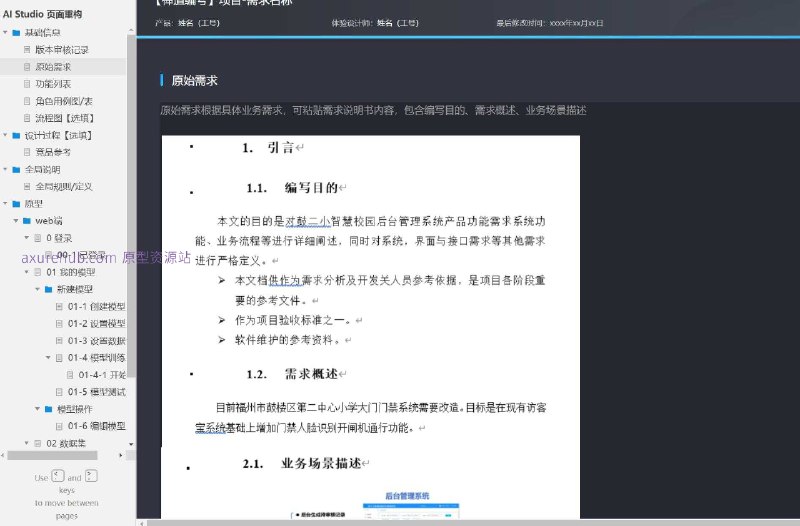The image size is (800, 526).
Task: Open the 角色用例图/表 page
Action: (x=64, y=101)
